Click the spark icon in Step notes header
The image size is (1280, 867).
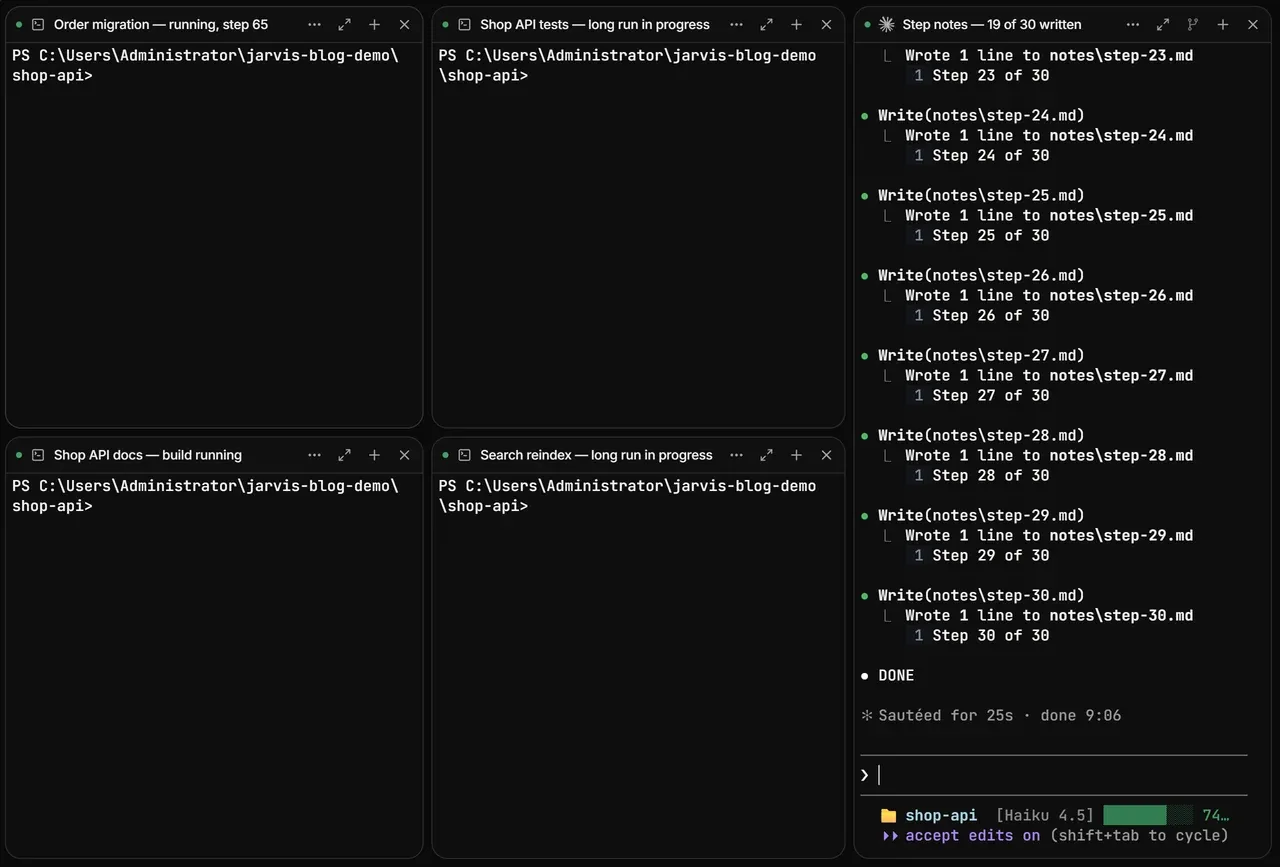coord(886,24)
